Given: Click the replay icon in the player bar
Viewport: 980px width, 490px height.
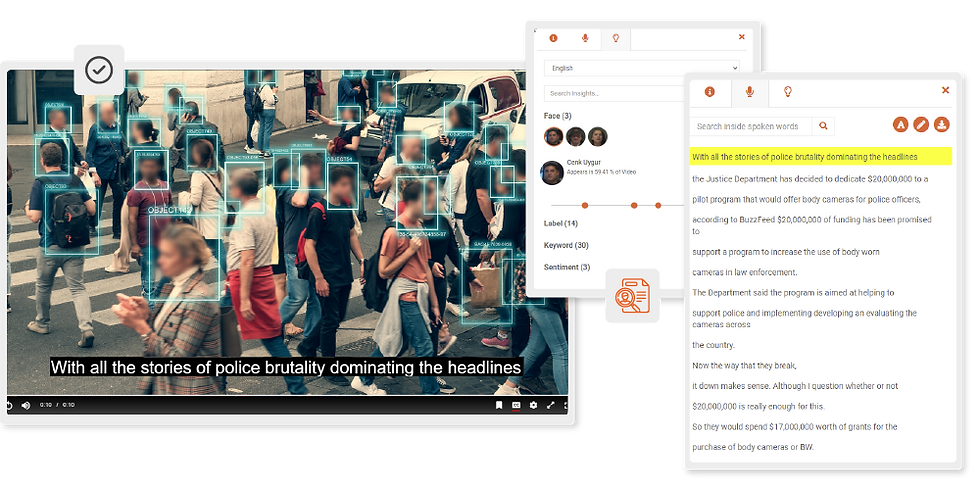Looking at the screenshot, I should [x=9, y=405].
